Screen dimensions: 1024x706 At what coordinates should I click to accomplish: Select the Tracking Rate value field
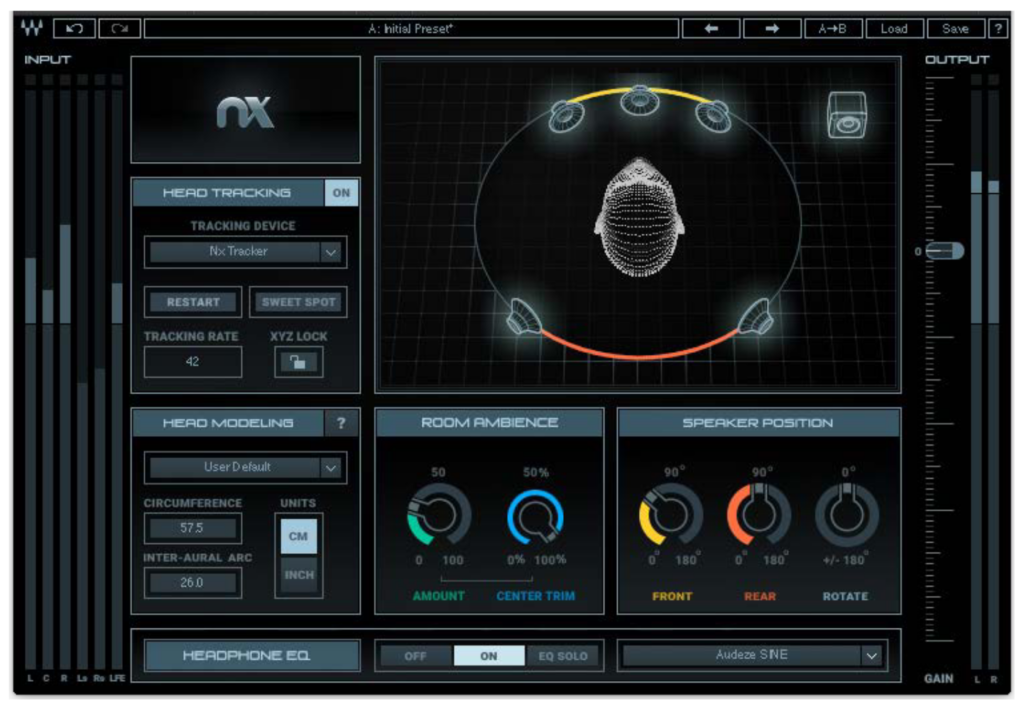(193, 362)
